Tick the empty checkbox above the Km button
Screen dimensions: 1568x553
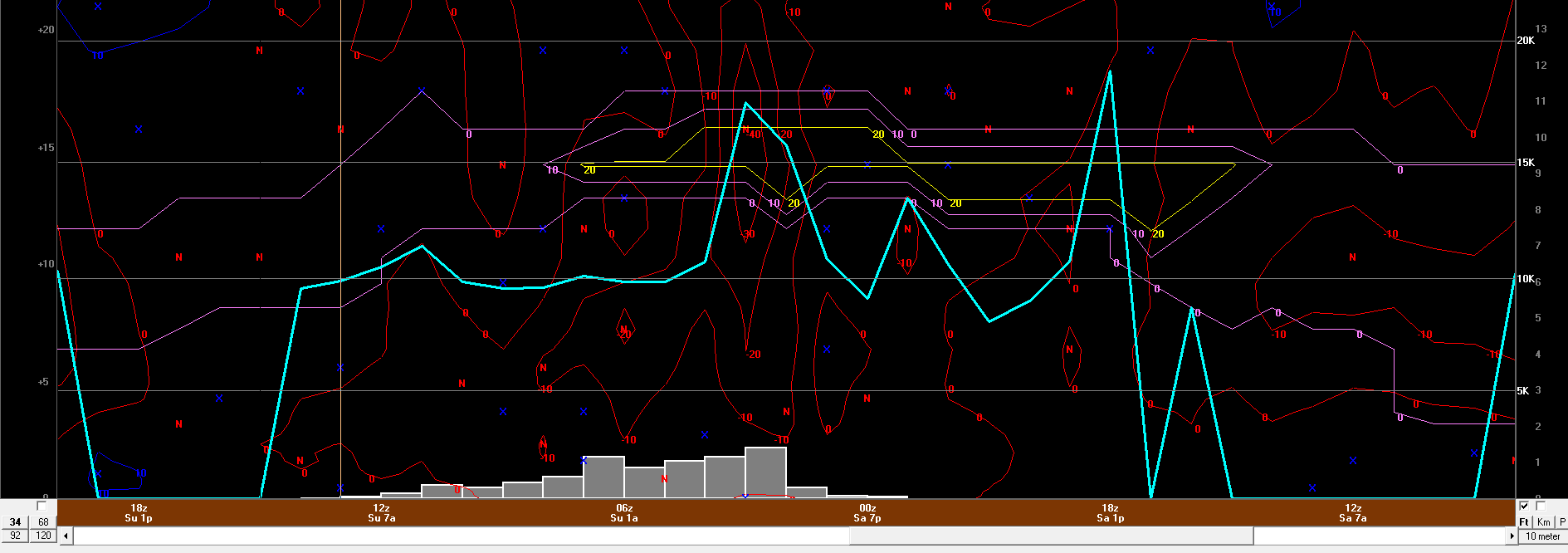[1541, 507]
